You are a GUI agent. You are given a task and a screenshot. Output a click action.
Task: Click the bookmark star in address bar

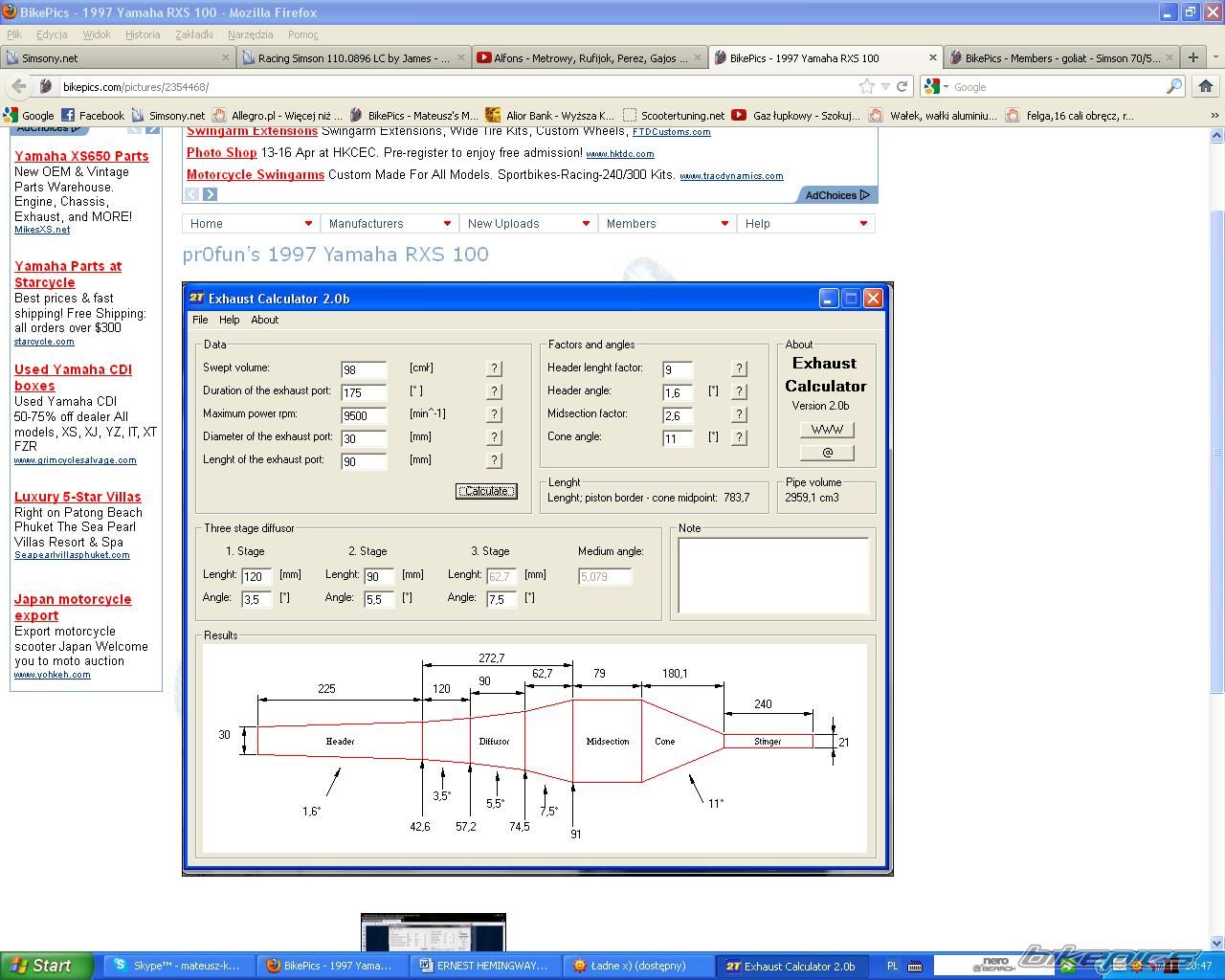point(867,86)
